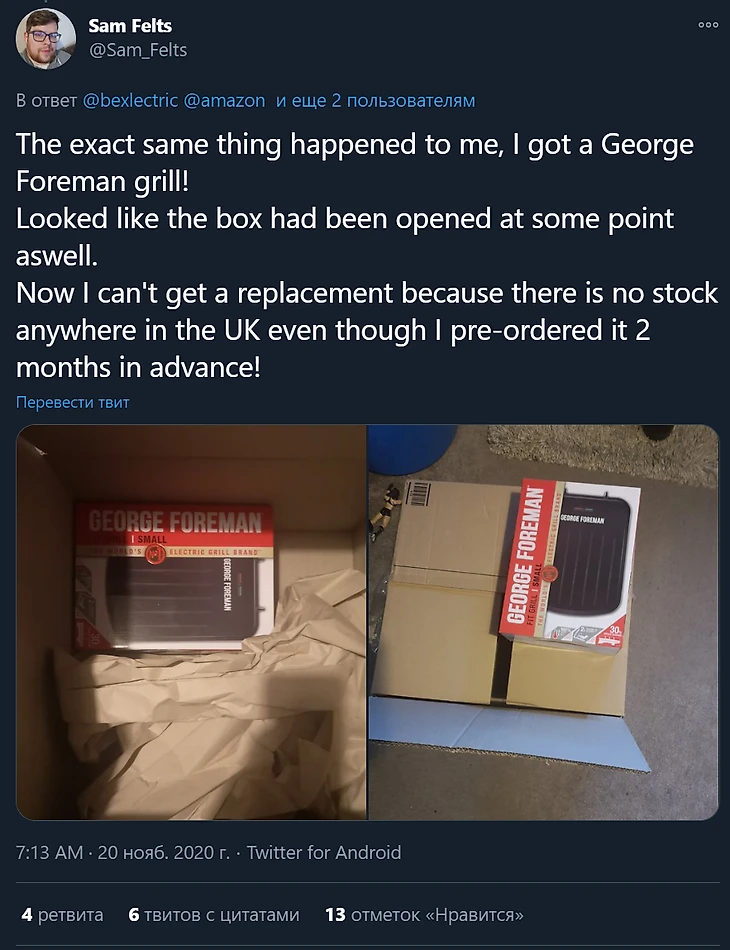Open the @Sam_Felts handle link
This screenshot has width=730, height=950.
point(138,50)
